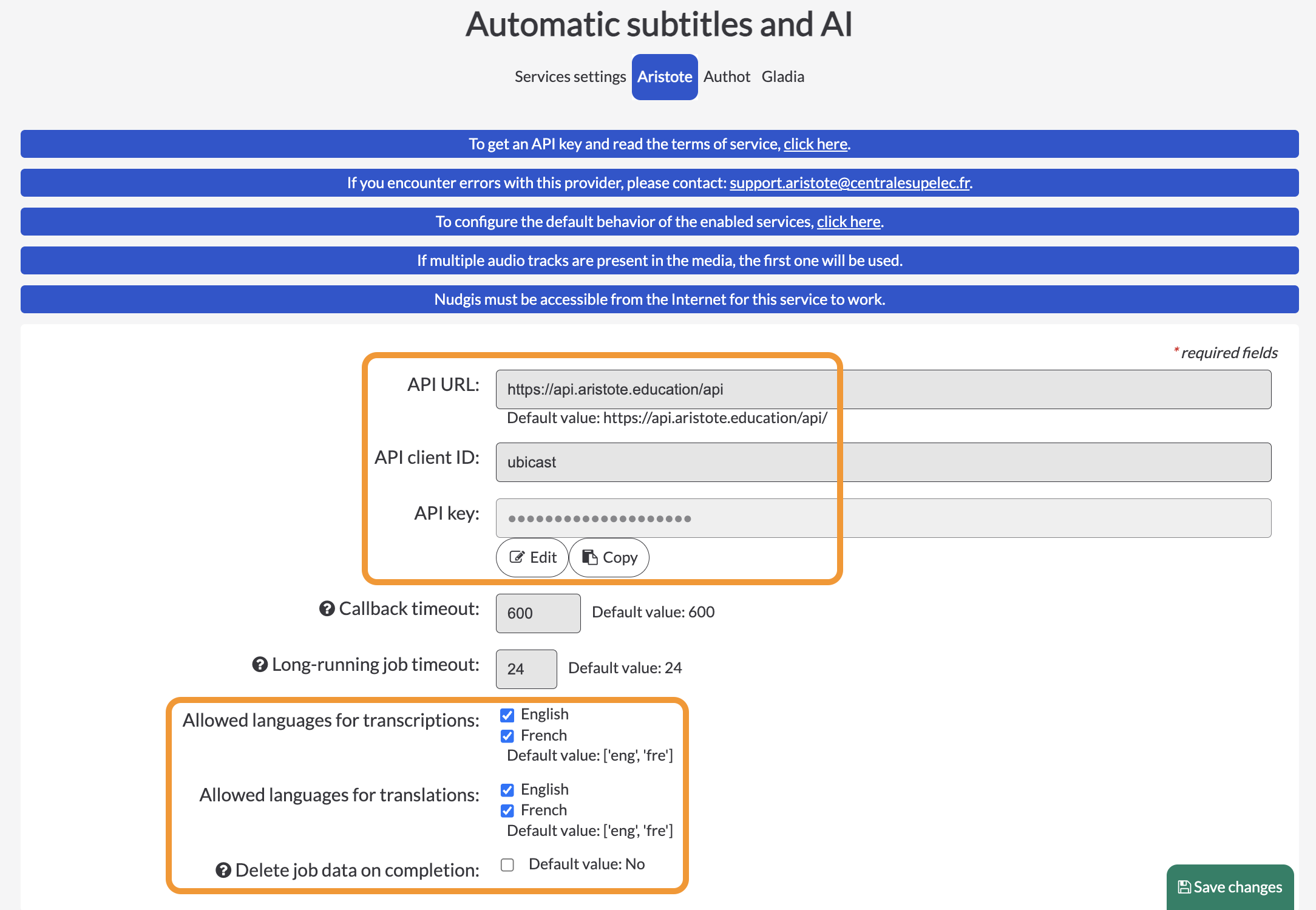Open support.aristote@centralesupelec.fr email link
This screenshot has height=910, width=1316.
tap(850, 183)
